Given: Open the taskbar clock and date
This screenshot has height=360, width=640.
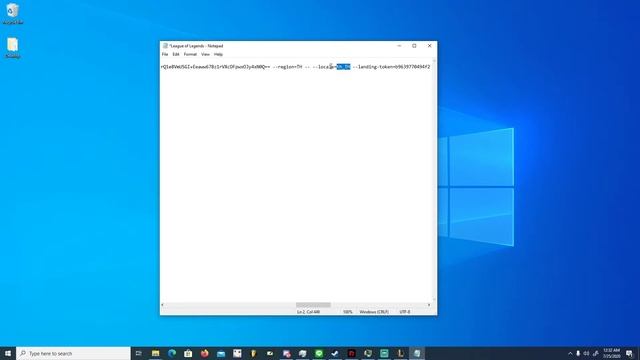Looking at the screenshot, I should (611, 353).
